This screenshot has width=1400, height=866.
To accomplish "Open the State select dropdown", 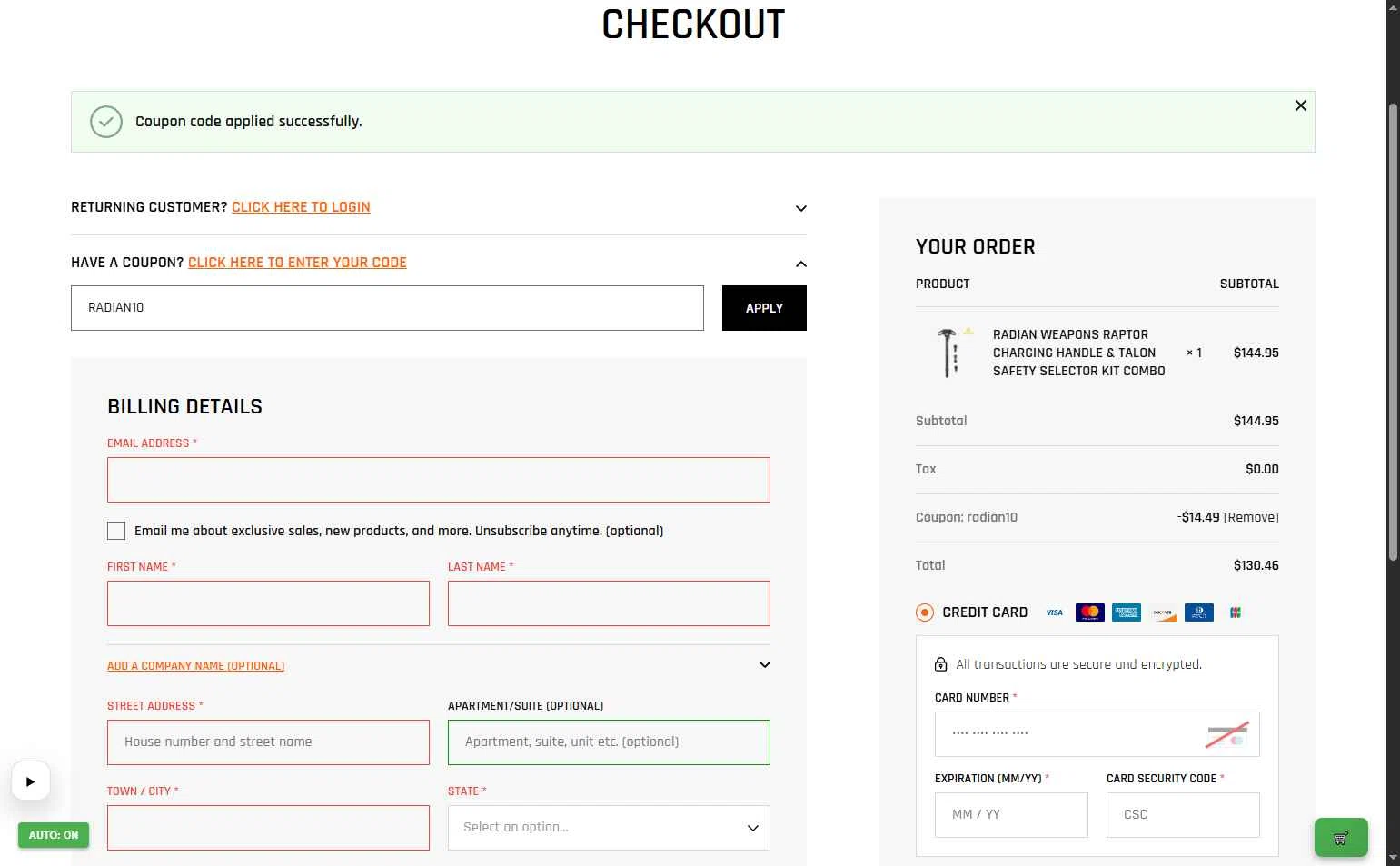I will (609, 828).
